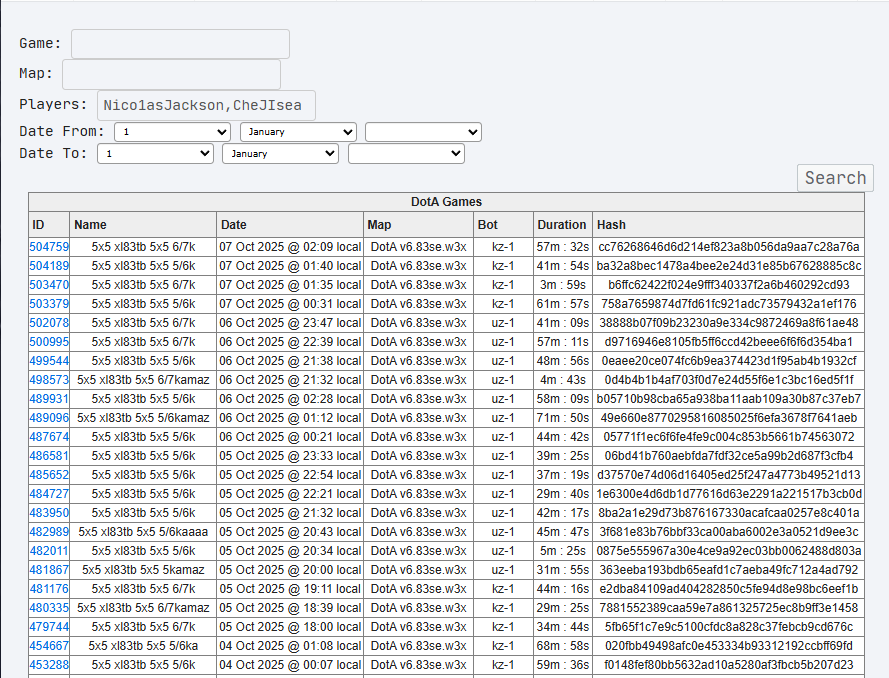The height and width of the screenshot is (678, 889).
Task: Select name '5x5 xl83tb 5x5 5kamaz'
Action: coord(143,570)
